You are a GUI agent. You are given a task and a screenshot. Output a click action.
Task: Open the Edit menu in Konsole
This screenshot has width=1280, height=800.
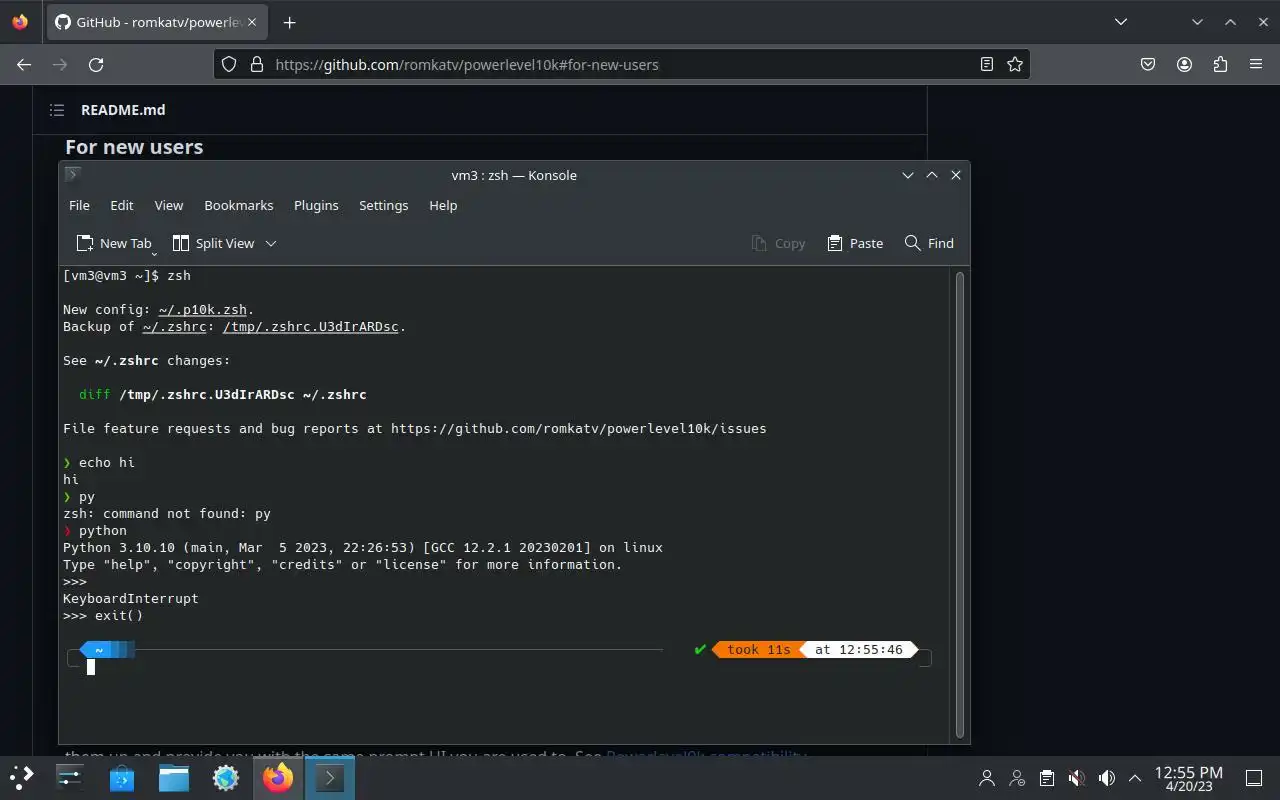(x=122, y=205)
